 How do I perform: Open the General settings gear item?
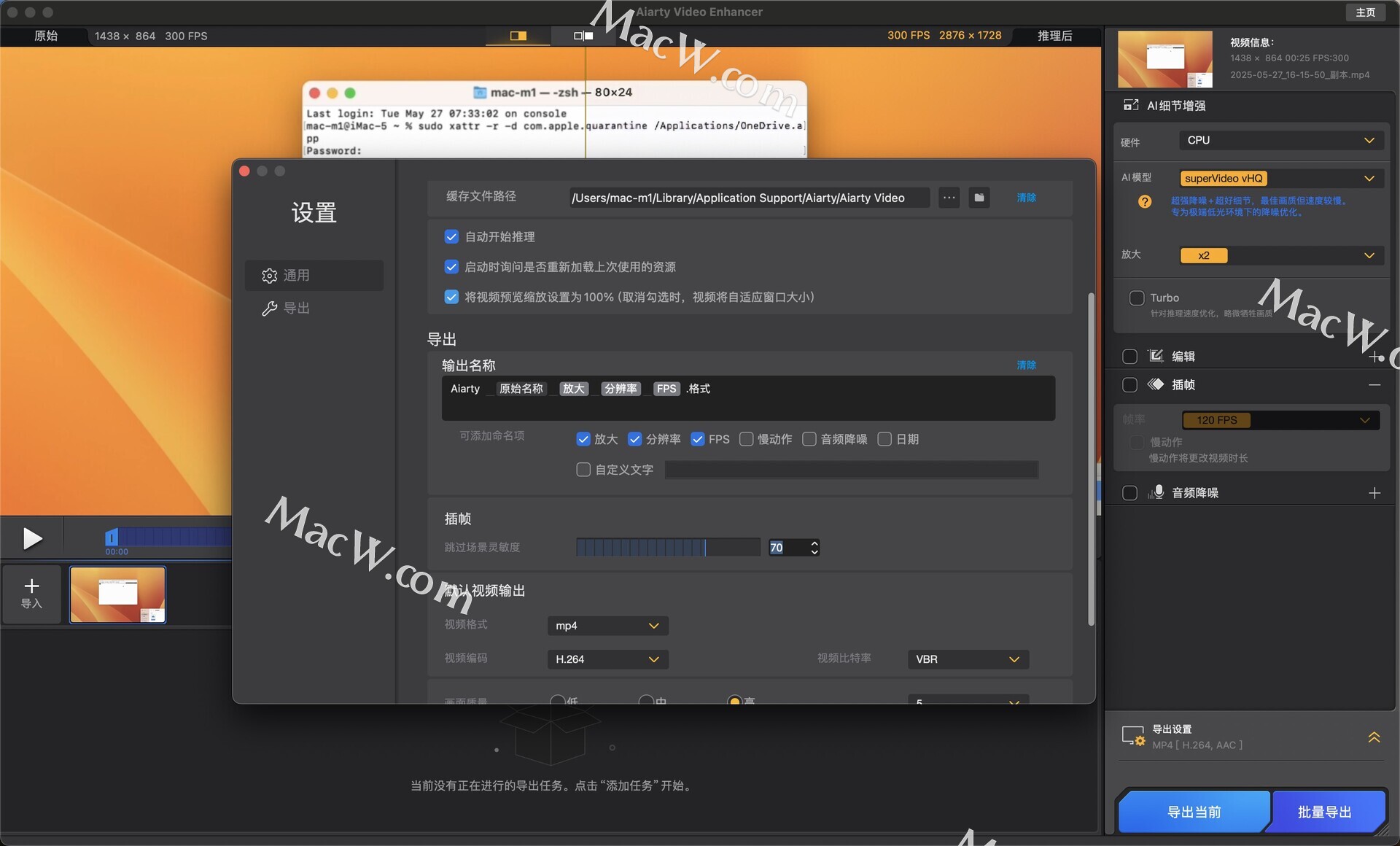(x=314, y=275)
